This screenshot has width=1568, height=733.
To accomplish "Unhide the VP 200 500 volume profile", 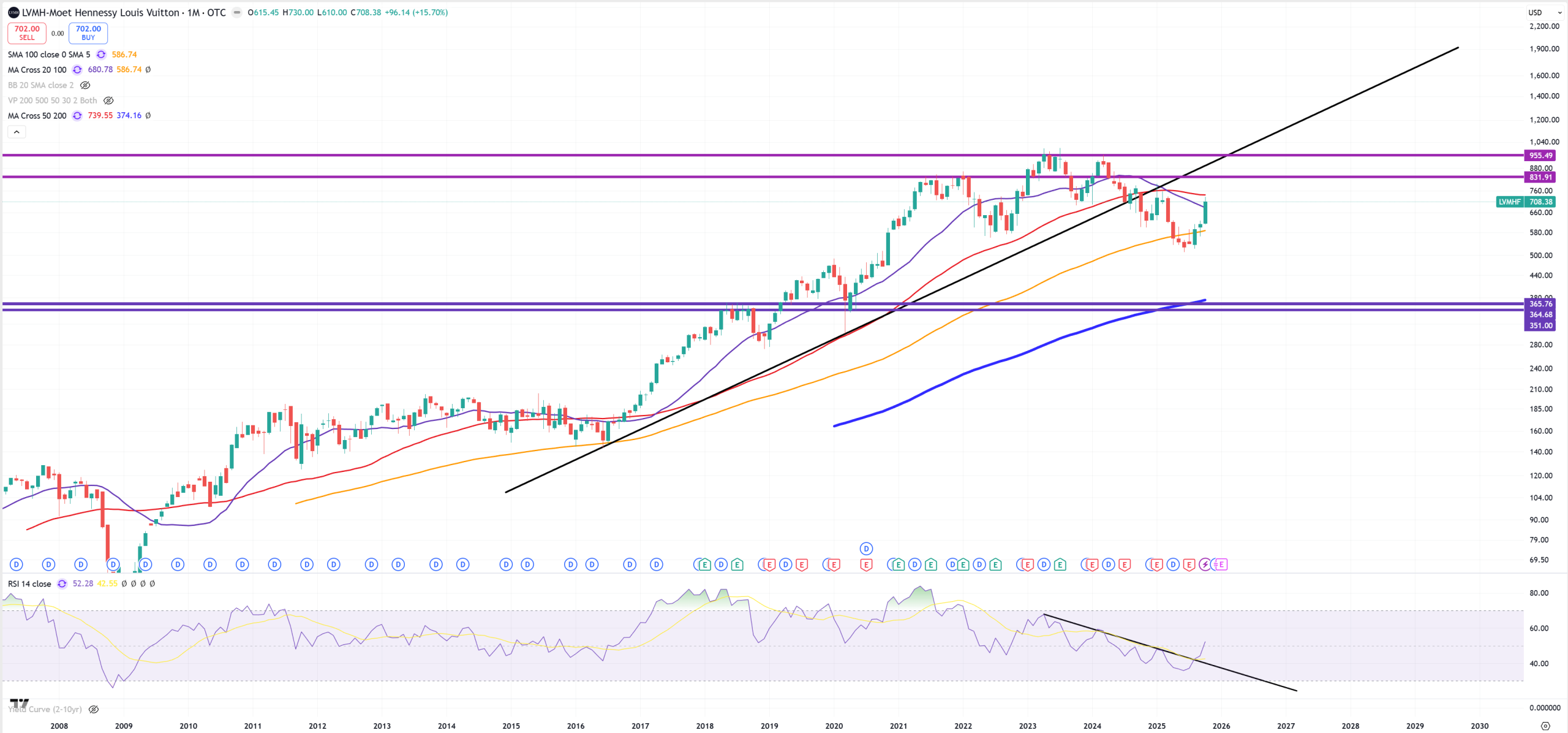I will coord(108,101).
